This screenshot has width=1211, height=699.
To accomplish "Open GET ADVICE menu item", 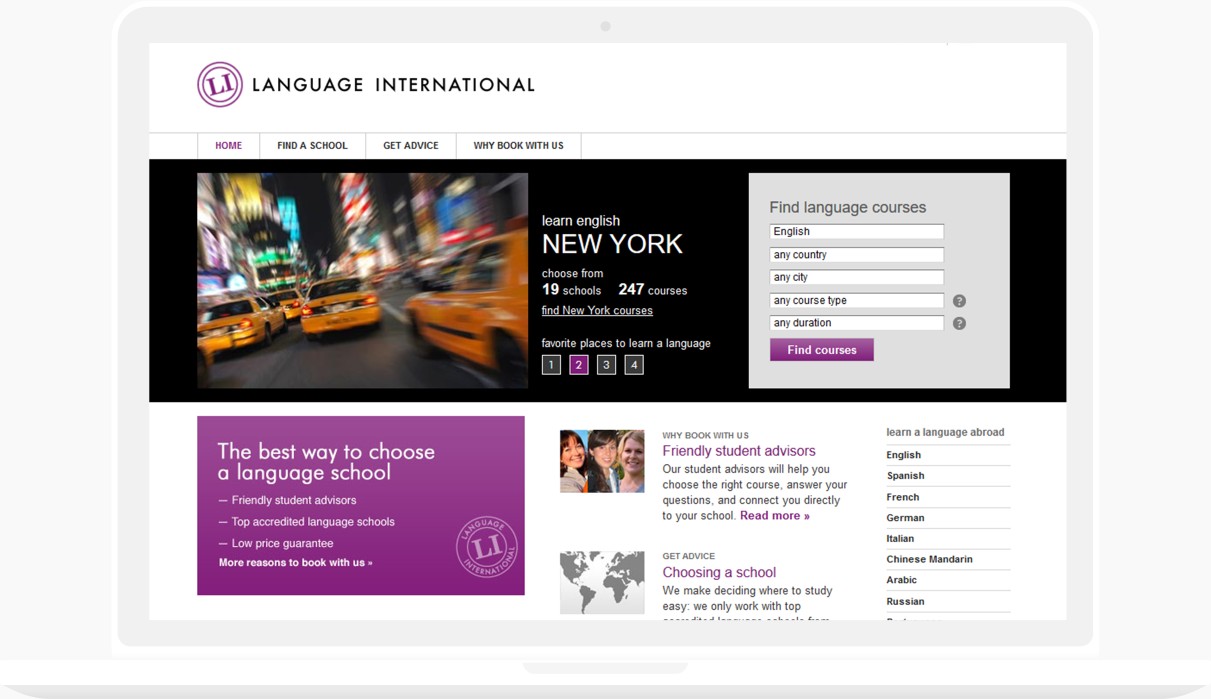I will tap(411, 146).
